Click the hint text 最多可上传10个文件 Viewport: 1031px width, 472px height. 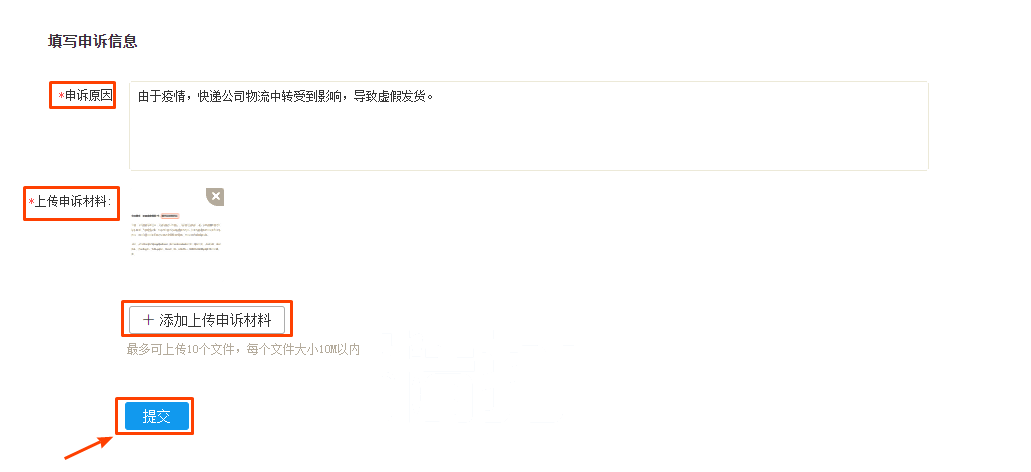183,349
